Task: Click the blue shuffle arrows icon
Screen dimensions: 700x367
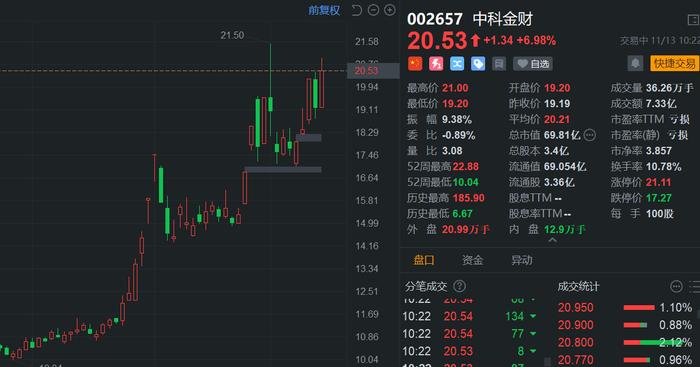Action: click(457, 64)
